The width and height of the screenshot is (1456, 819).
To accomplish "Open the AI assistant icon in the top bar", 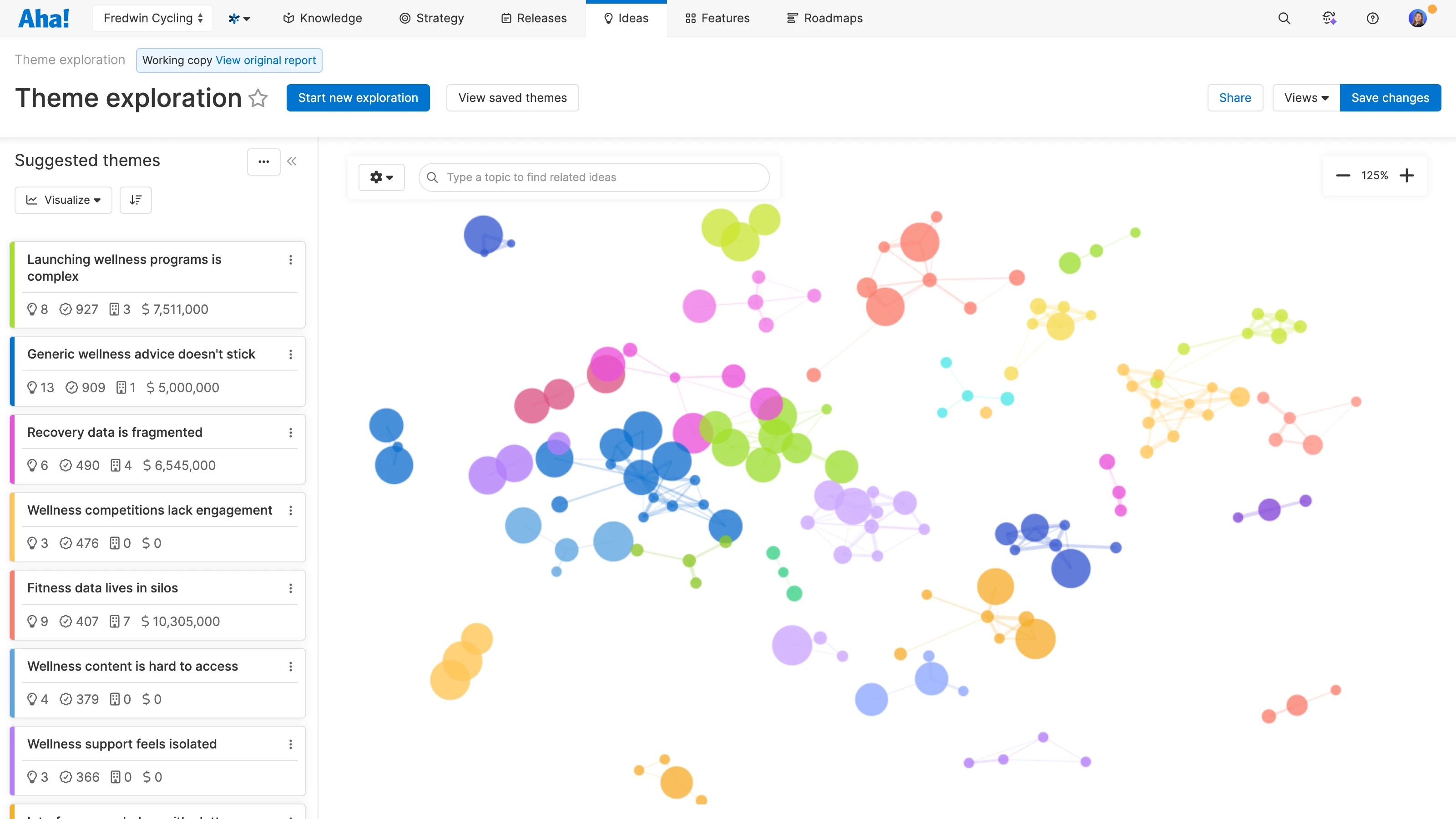I will pos(1329,18).
